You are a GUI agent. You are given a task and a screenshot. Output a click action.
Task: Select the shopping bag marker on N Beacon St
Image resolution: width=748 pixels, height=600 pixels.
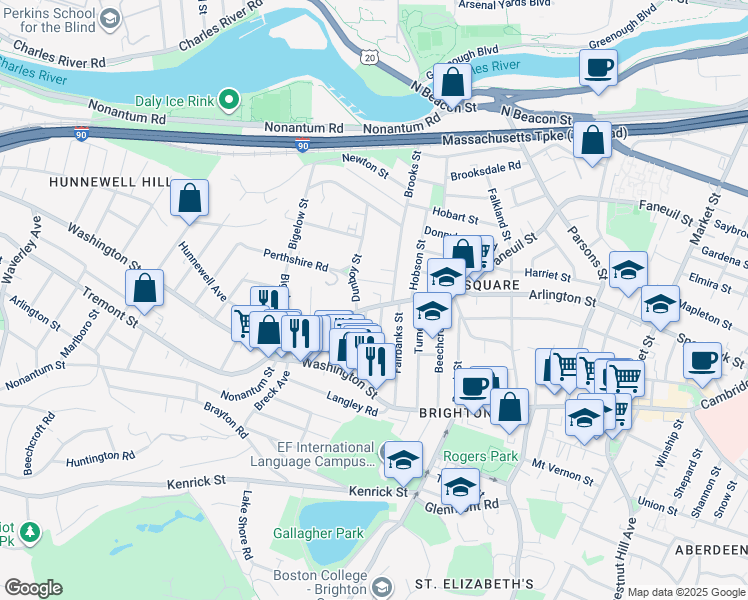[452, 84]
